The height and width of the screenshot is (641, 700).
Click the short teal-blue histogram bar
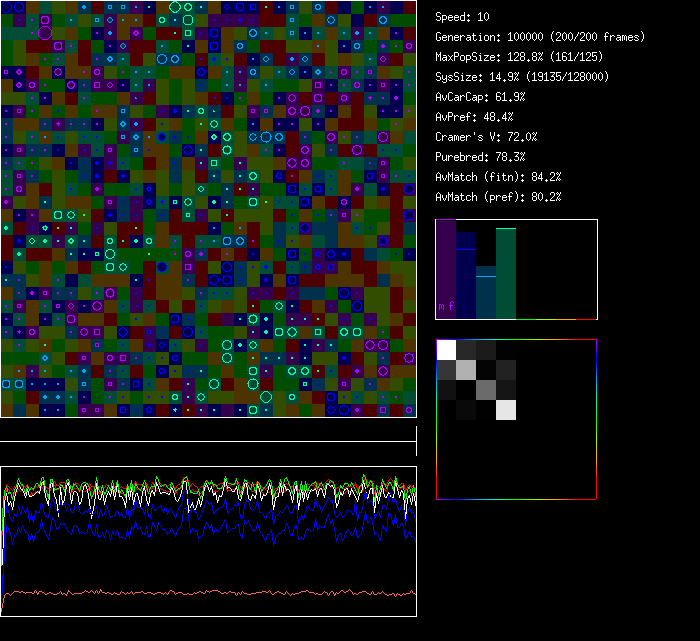[486, 295]
